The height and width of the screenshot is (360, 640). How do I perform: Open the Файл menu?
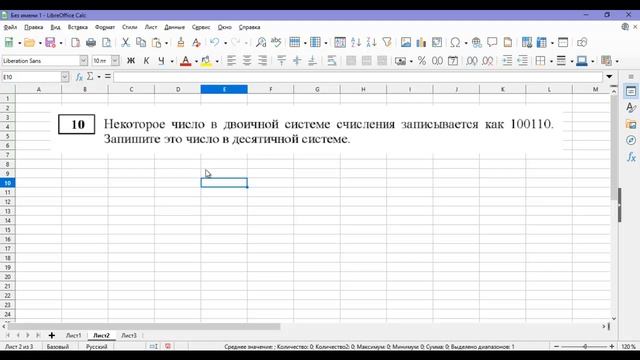(x=10, y=27)
